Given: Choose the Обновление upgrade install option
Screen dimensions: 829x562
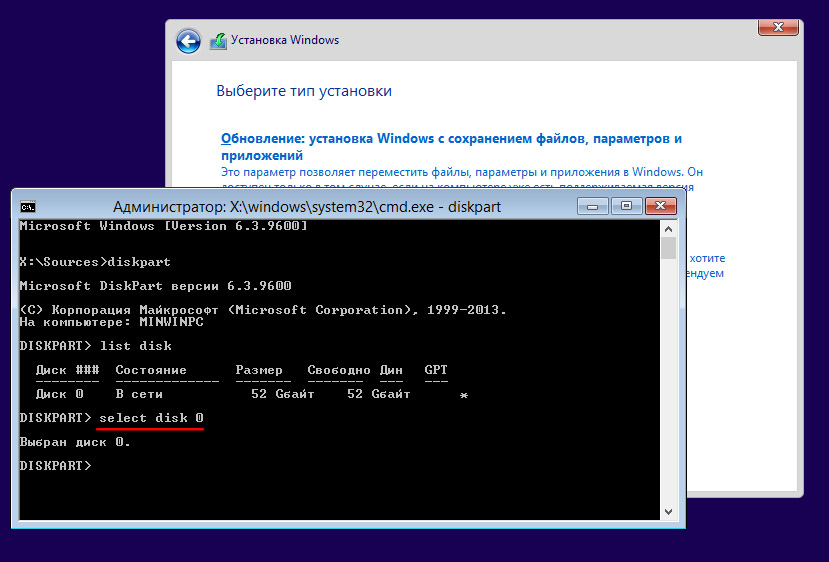Looking at the screenshot, I should pos(451,146).
